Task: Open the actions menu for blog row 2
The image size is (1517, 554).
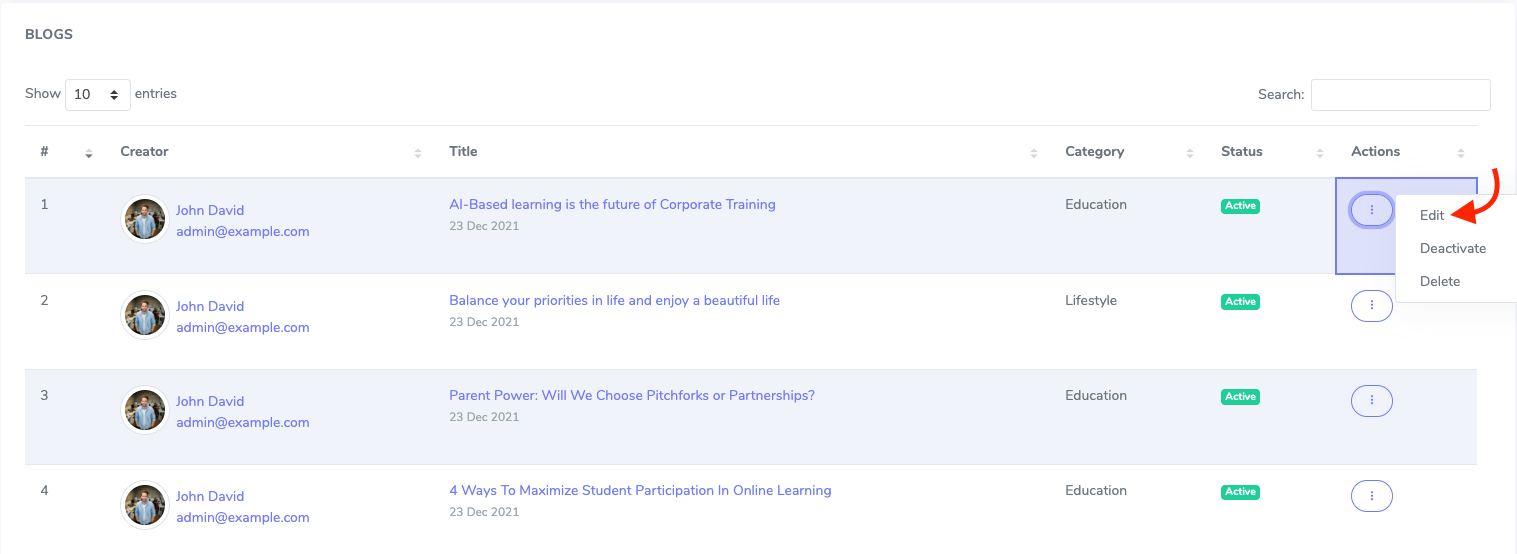Action: pyautogui.click(x=1371, y=305)
